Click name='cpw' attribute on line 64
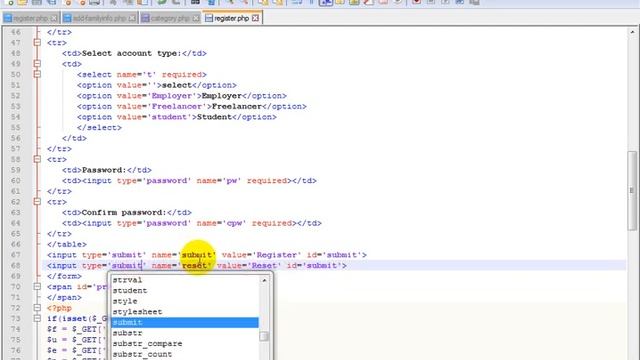The width and height of the screenshot is (640, 360). point(222,223)
